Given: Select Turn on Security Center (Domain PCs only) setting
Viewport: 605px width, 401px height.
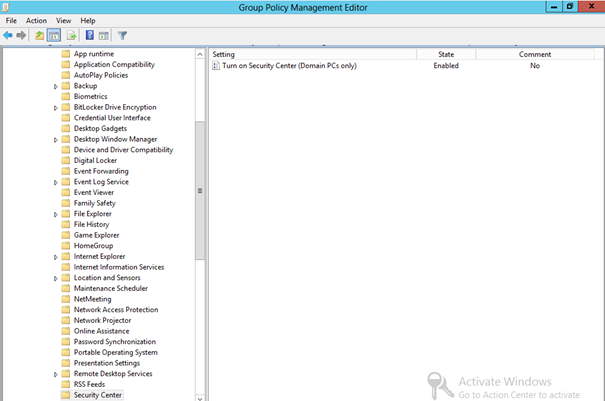Looking at the screenshot, I should 289,66.
